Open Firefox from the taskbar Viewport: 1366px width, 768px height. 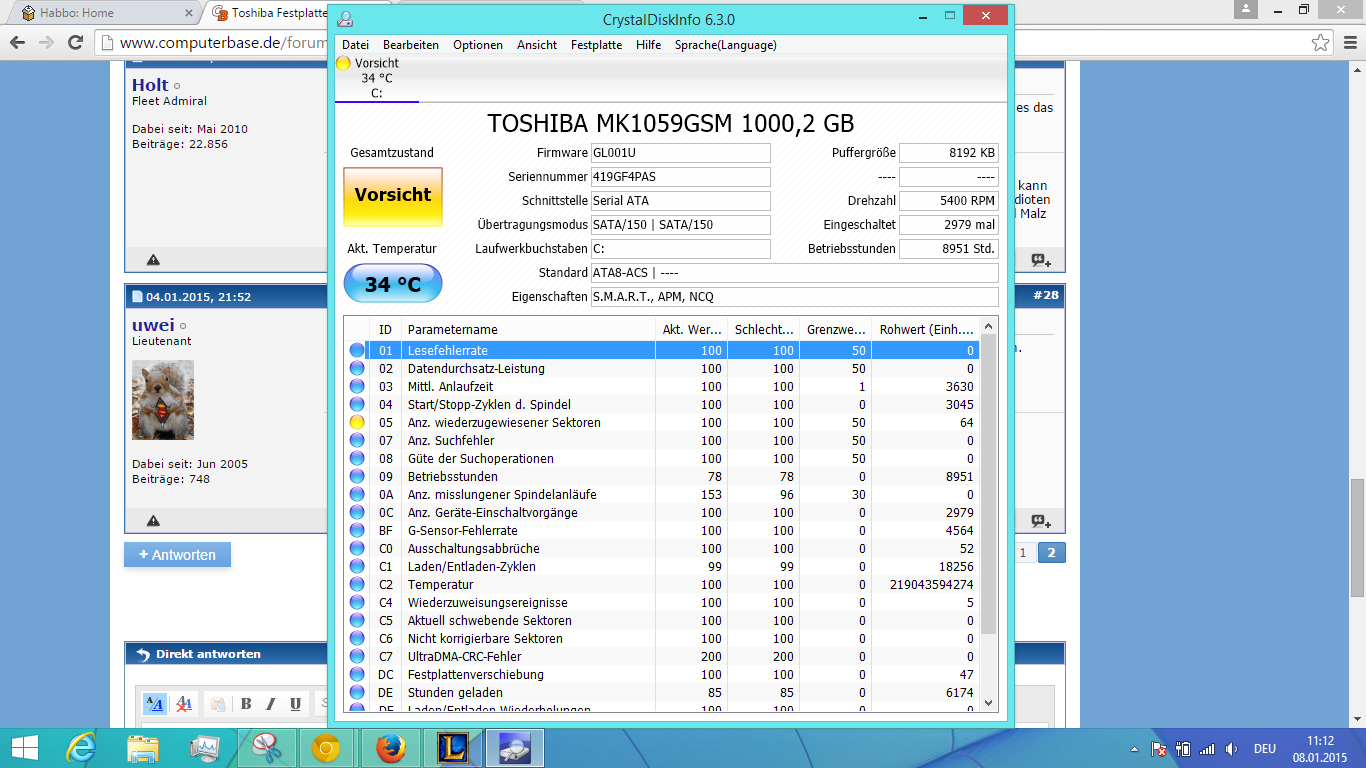390,748
